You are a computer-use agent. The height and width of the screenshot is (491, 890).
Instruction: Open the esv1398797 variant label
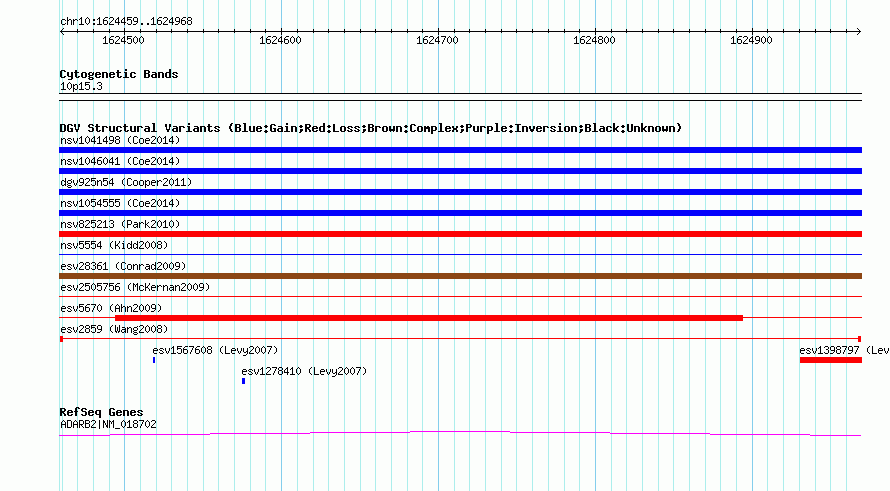844,350
